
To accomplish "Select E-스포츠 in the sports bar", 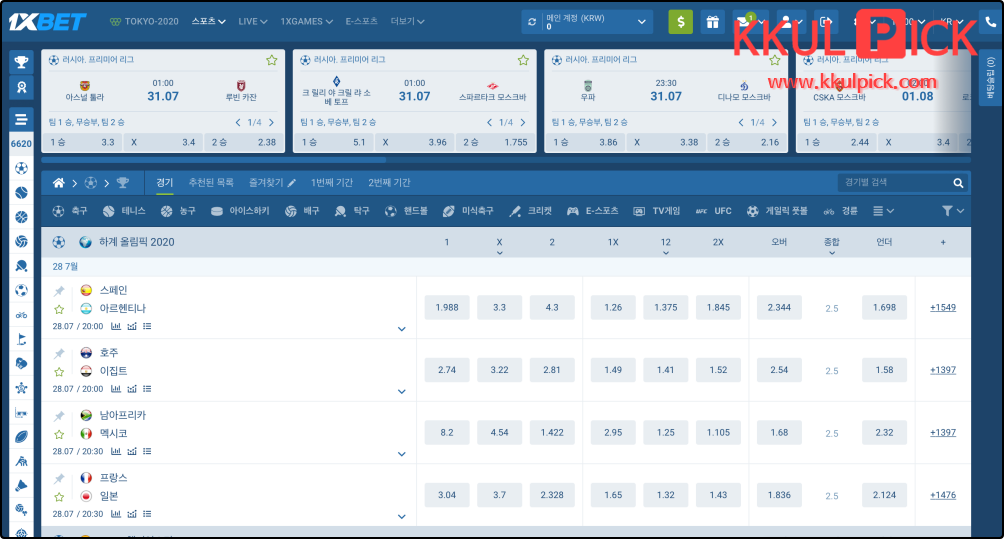I will pyautogui.click(x=592, y=211).
